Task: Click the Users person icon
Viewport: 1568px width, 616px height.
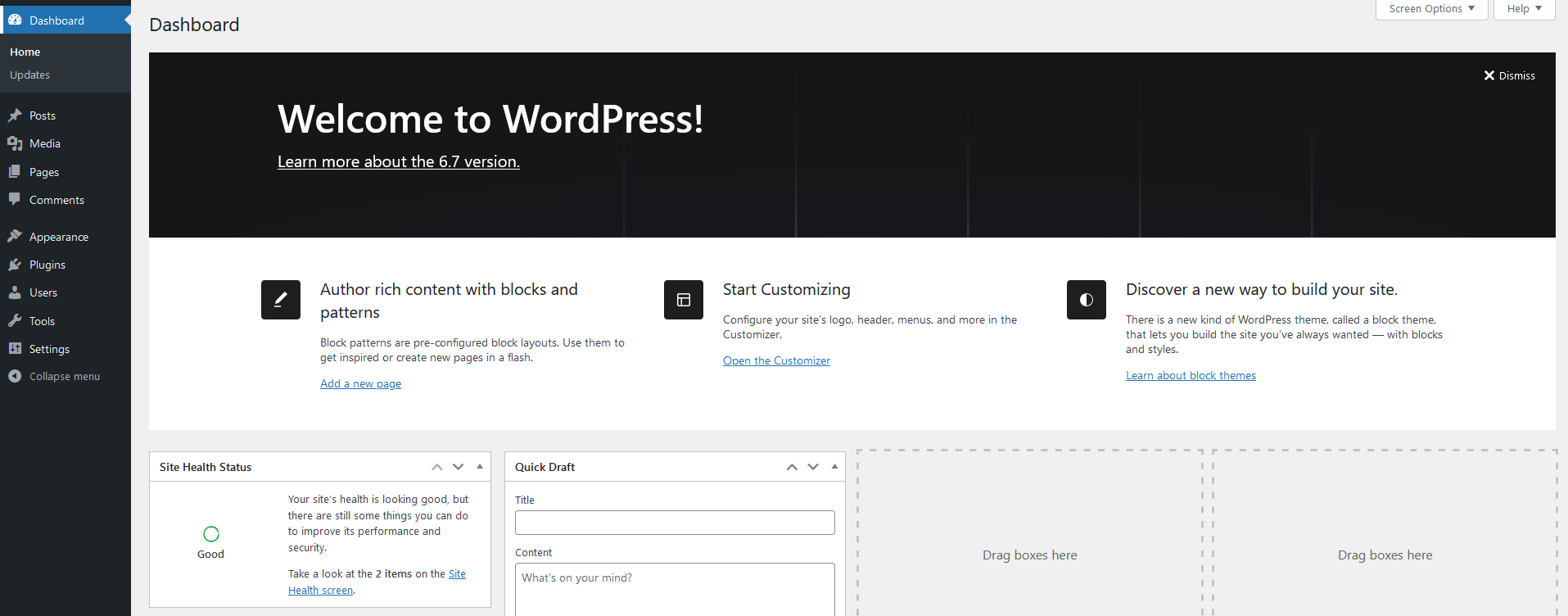Action: (15, 292)
